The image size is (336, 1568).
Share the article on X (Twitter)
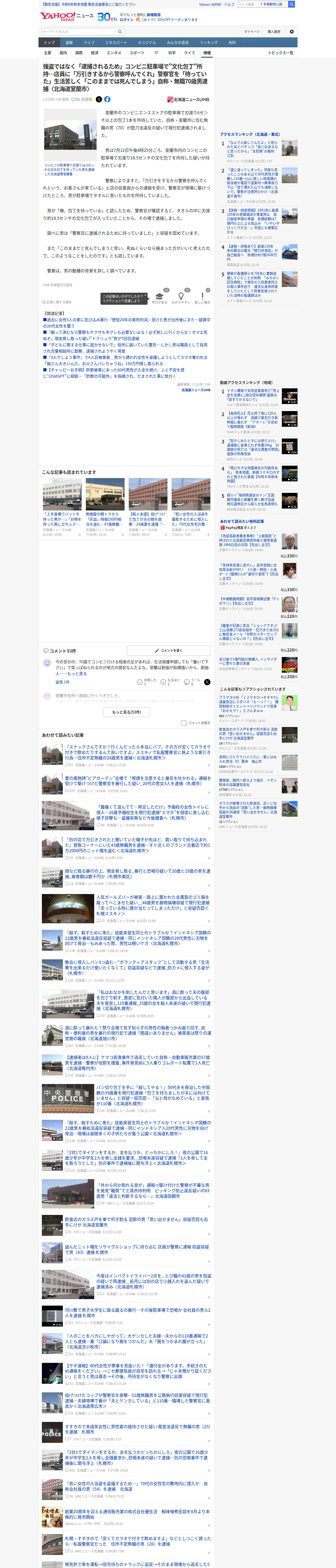point(99,99)
